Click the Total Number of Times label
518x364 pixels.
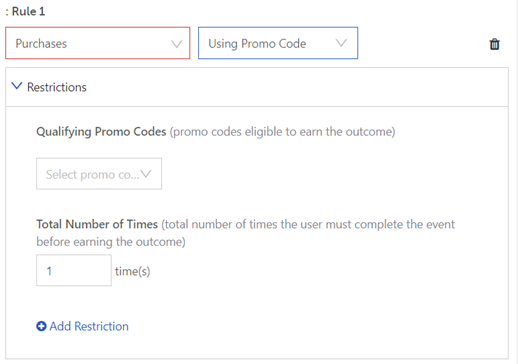pyautogui.click(x=97, y=224)
